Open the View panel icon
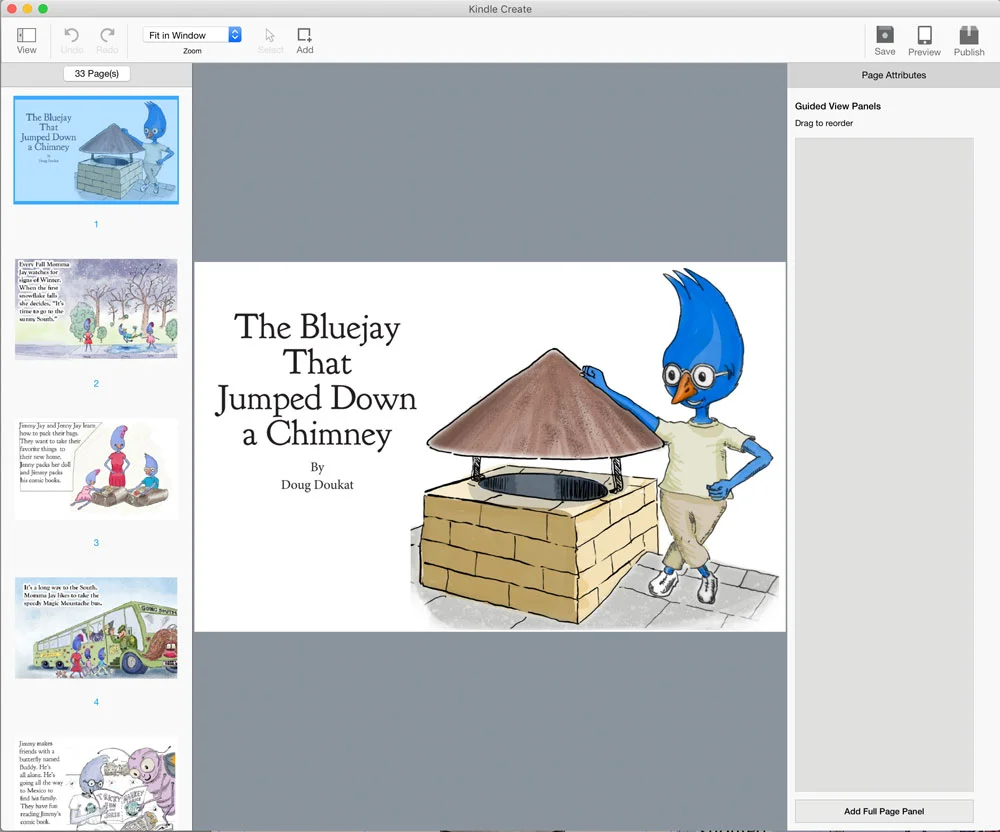The height and width of the screenshot is (832, 1000). tap(26, 35)
